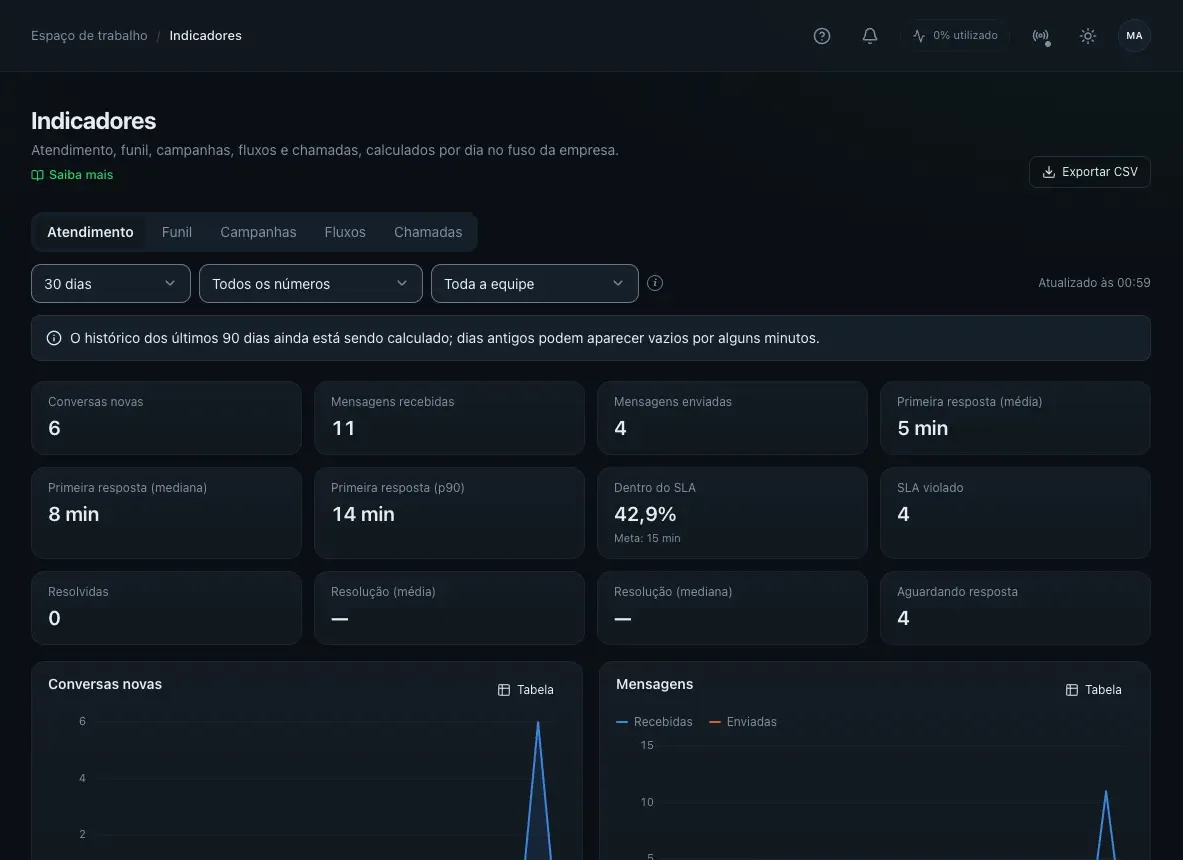The image size is (1183, 860).
Task: Click the table icon in Conversas novas chart
Action: (504, 690)
